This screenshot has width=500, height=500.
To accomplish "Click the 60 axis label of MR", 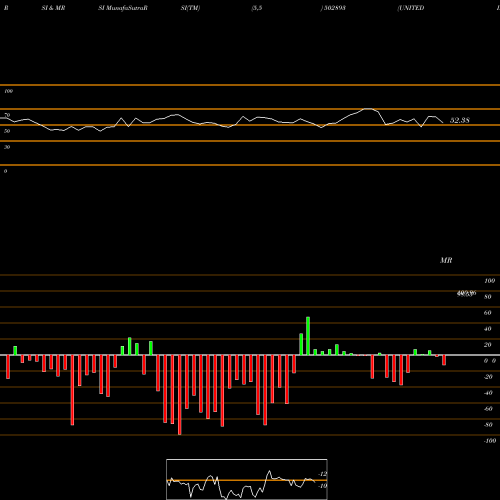I will pos(487,313).
